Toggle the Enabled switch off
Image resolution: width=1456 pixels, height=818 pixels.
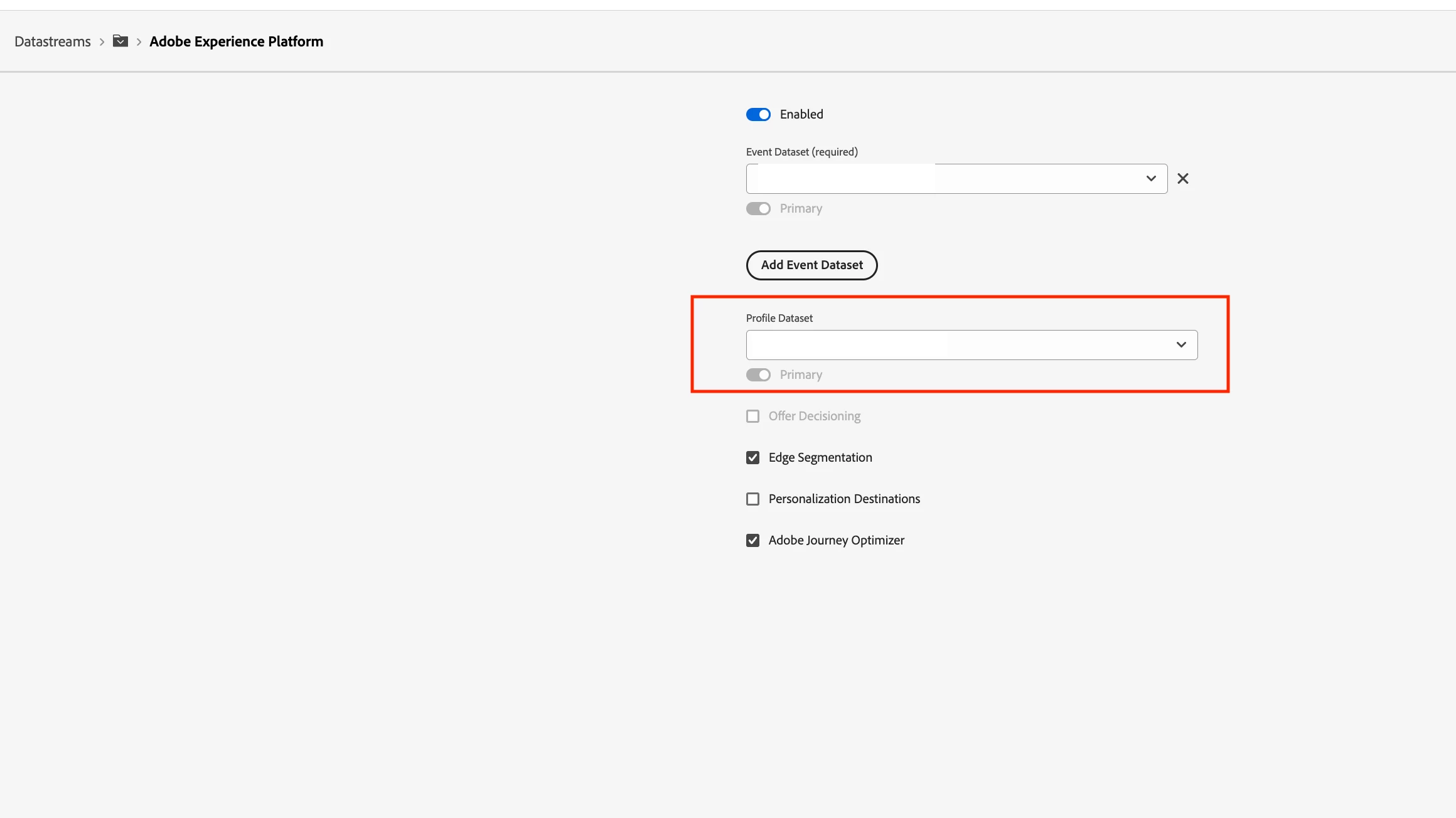tap(758, 114)
